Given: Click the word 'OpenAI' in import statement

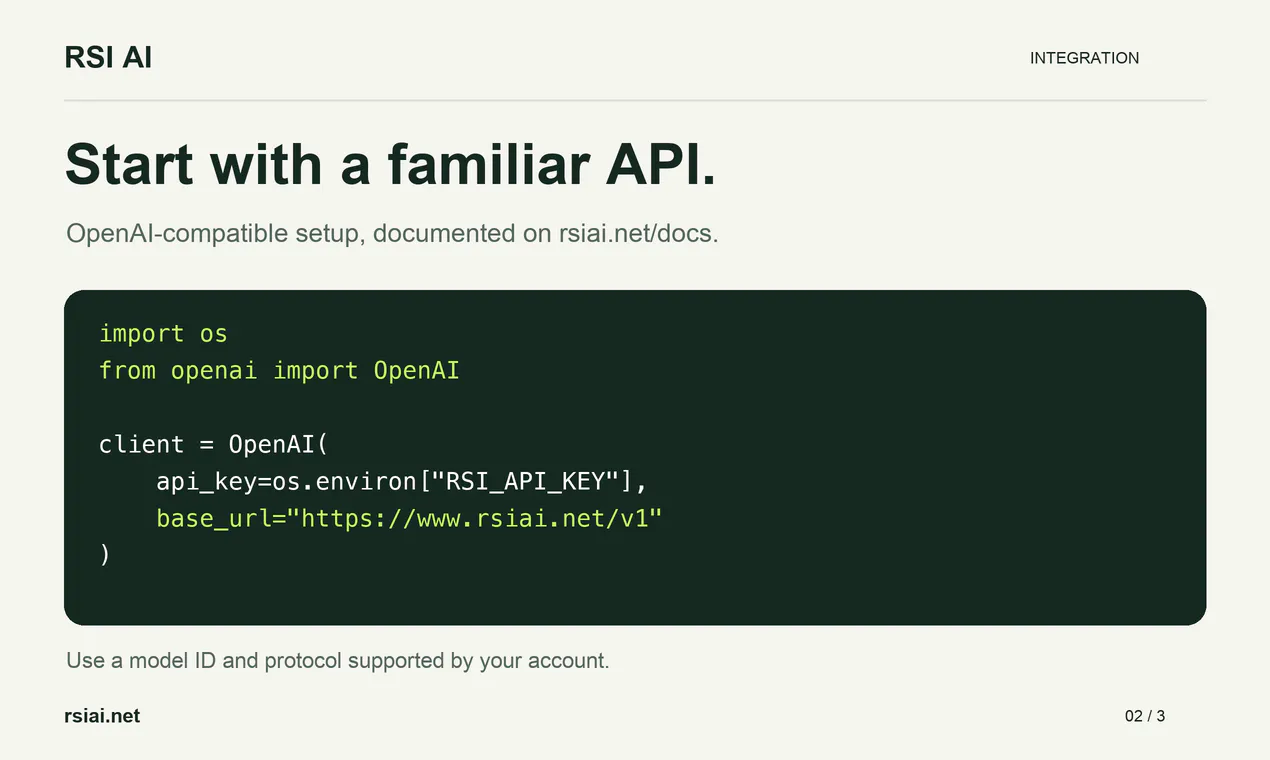Looking at the screenshot, I should point(416,370).
